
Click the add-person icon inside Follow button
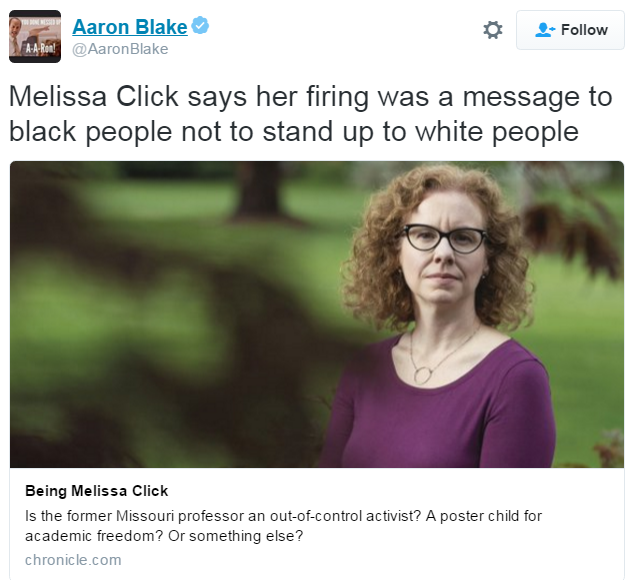click(545, 30)
